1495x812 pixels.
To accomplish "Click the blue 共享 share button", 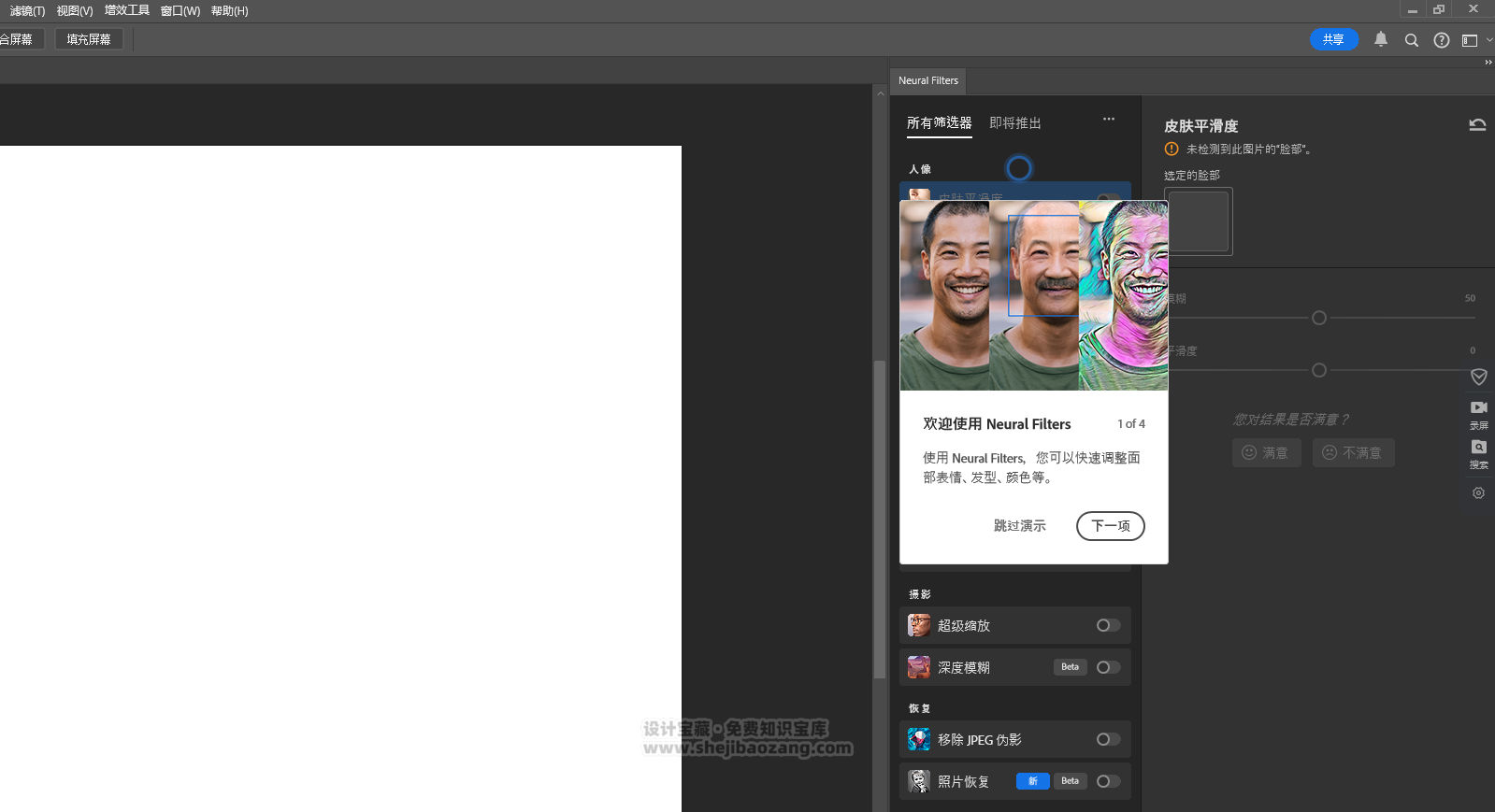I will 1333,39.
